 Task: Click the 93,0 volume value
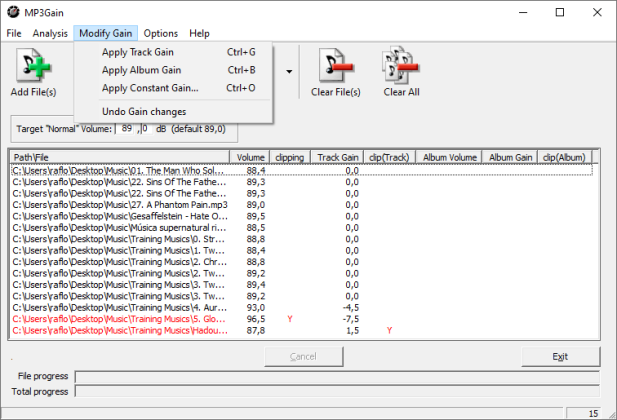[256, 307]
